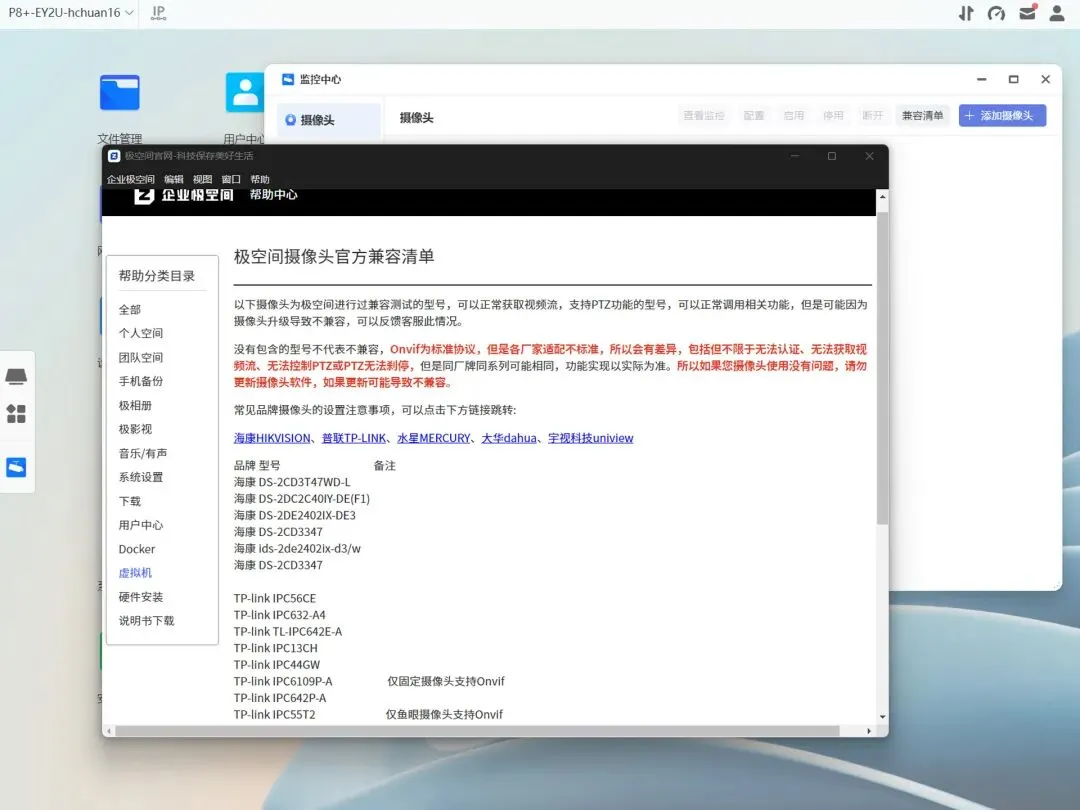Click the 企业极空间 logo in page header
1080x810 pixels.
click(x=184, y=196)
